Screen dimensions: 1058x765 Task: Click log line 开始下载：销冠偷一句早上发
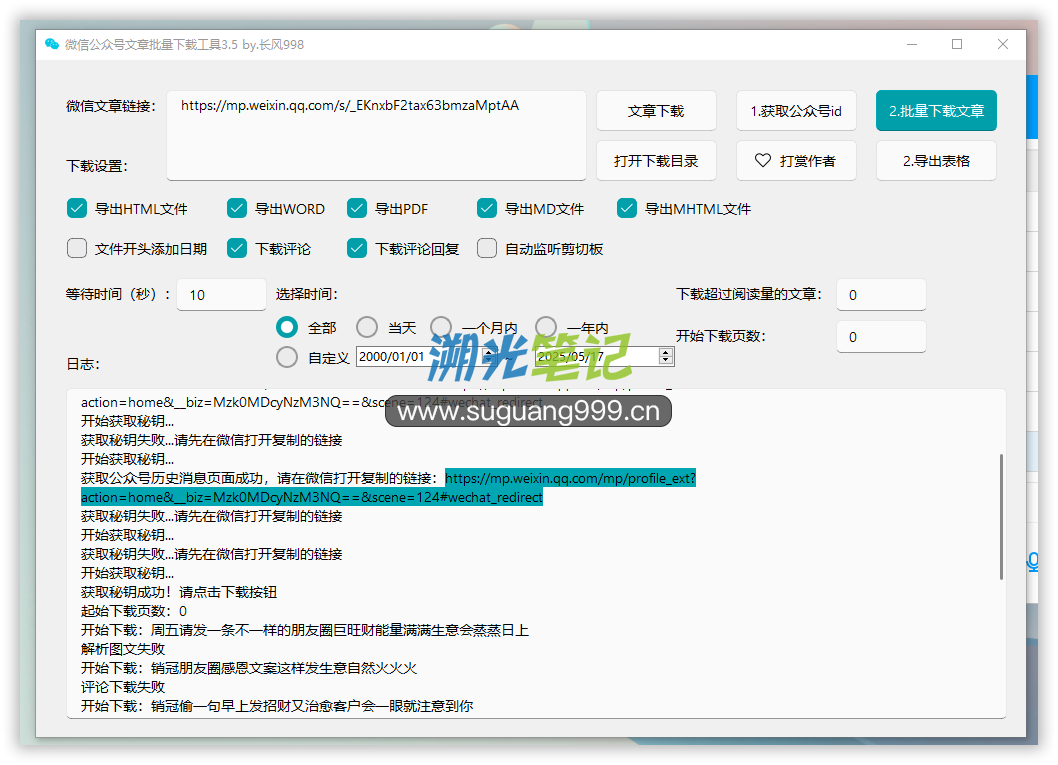point(277,706)
